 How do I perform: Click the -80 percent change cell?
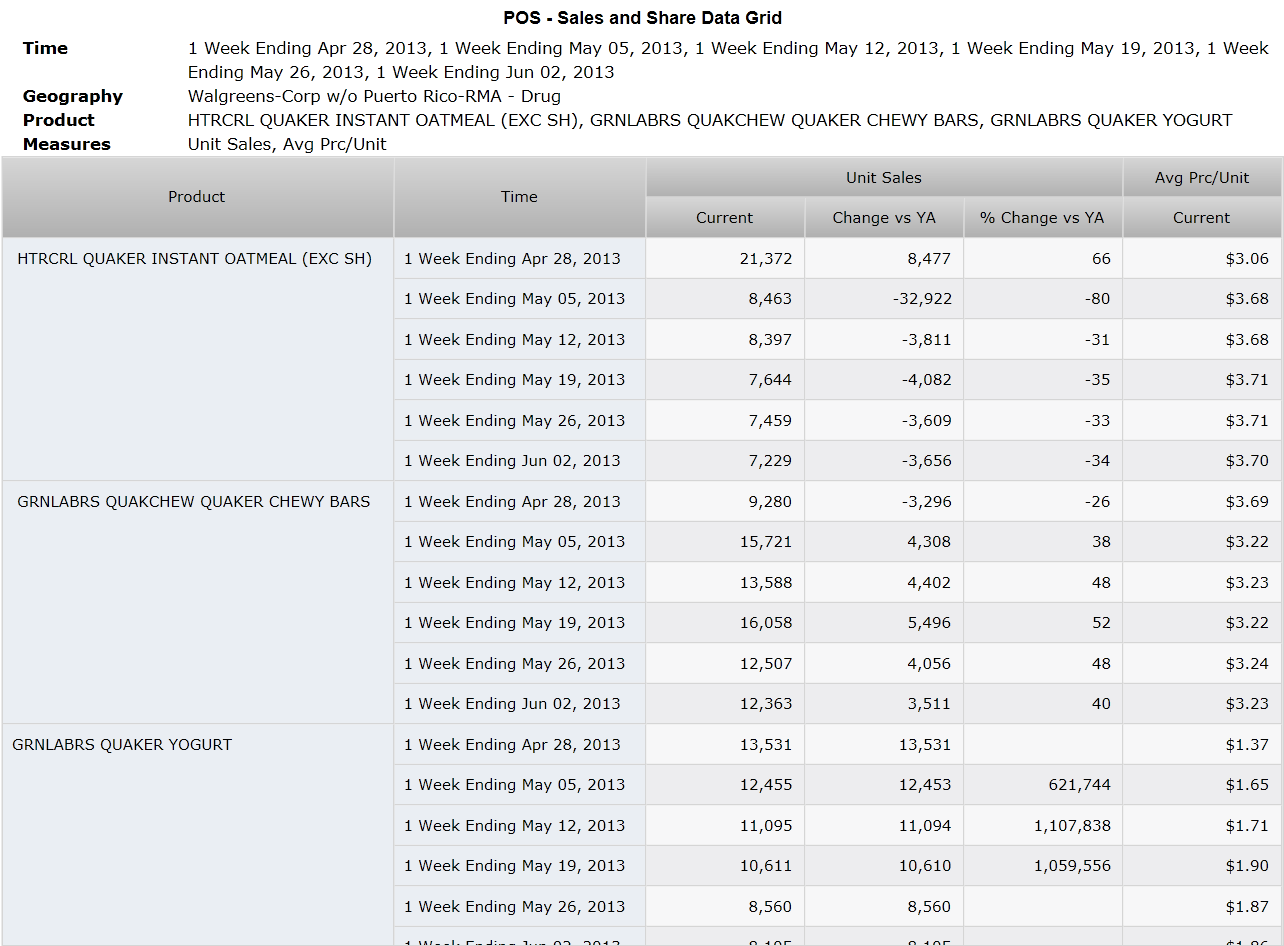pyautogui.click(x=1043, y=299)
